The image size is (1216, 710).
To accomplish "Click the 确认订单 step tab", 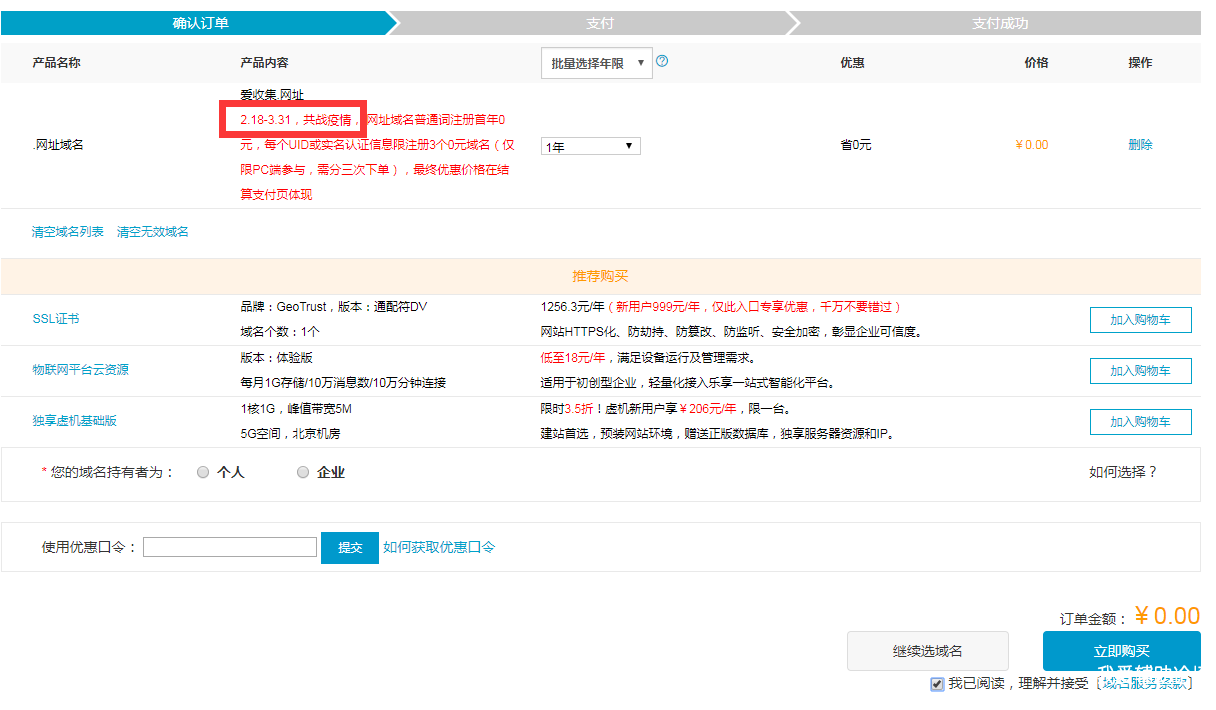I will (200, 23).
